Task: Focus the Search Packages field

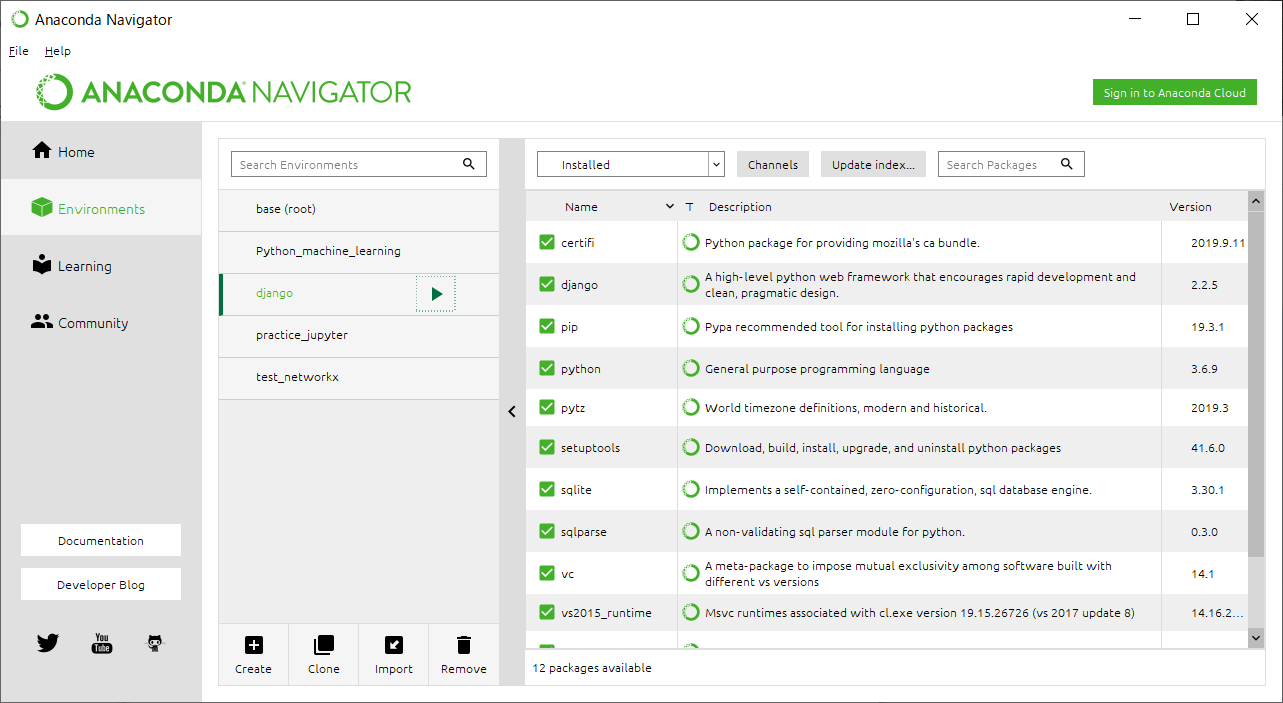Action: (x=1011, y=164)
